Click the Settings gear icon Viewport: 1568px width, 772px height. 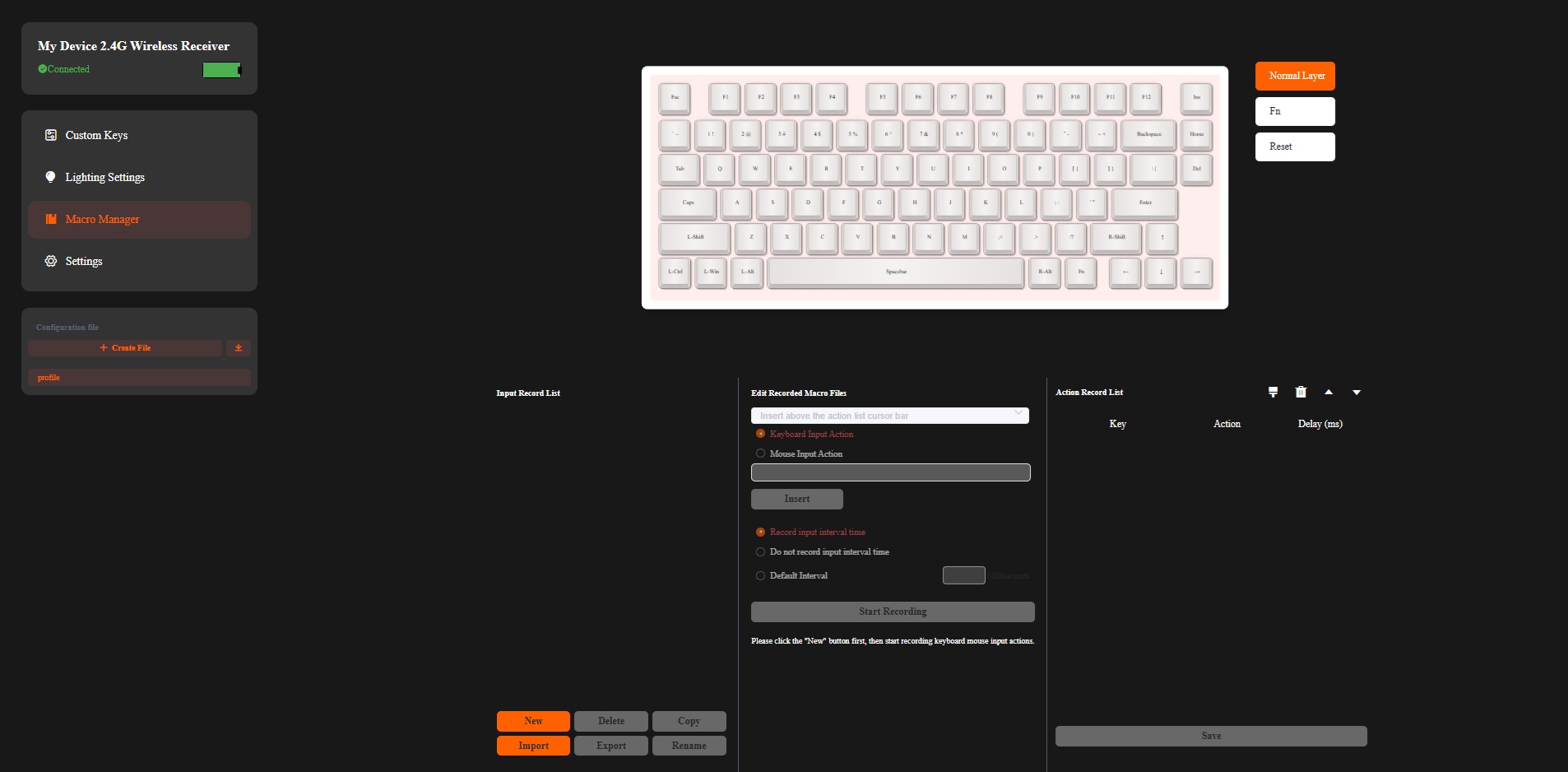[51, 261]
